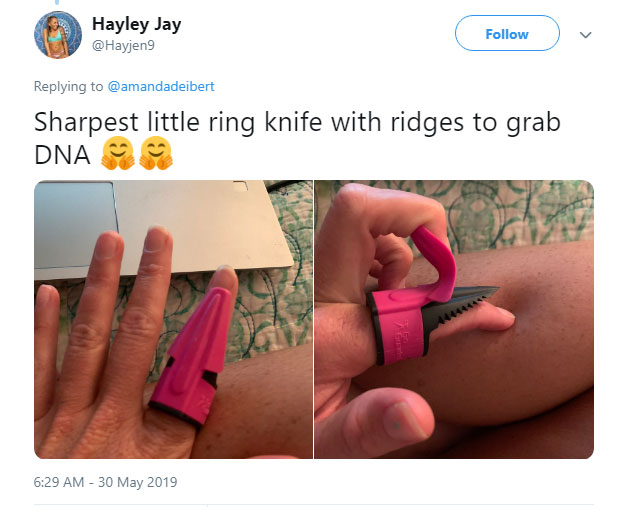Click the @Hayjen9 handle
Screen dimensions: 627x507
(123, 45)
